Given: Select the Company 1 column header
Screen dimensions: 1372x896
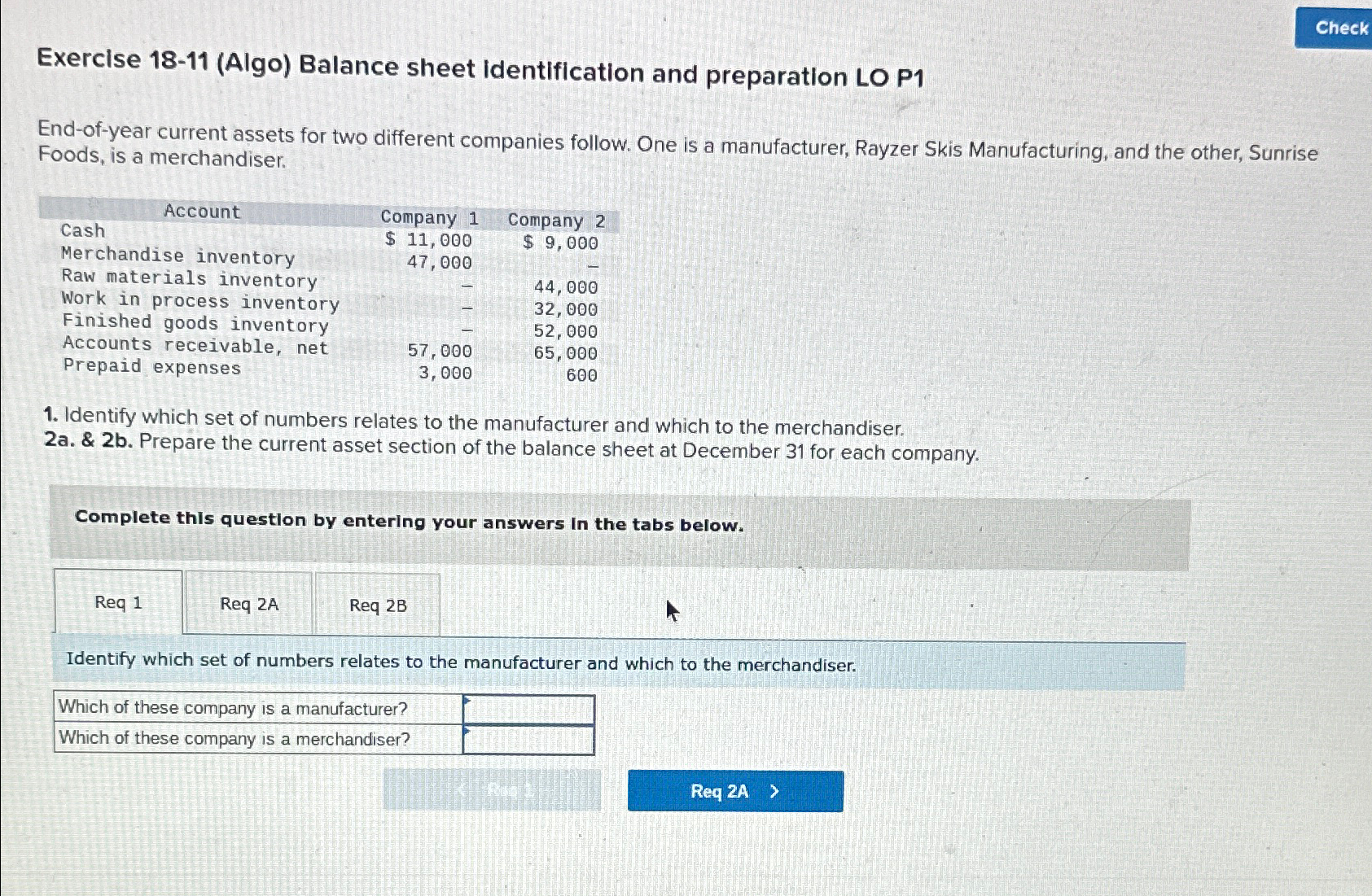Looking at the screenshot, I should point(429,218).
